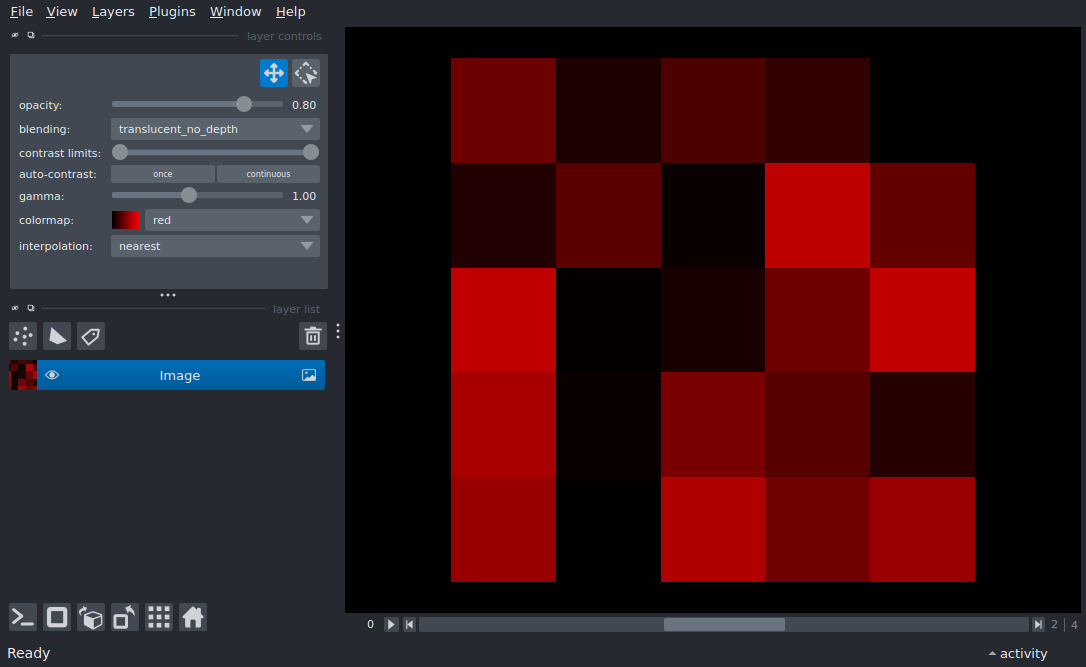Image resolution: width=1086 pixels, height=667 pixels.
Task: Activate the pan/zoom mode button
Action: (274, 73)
